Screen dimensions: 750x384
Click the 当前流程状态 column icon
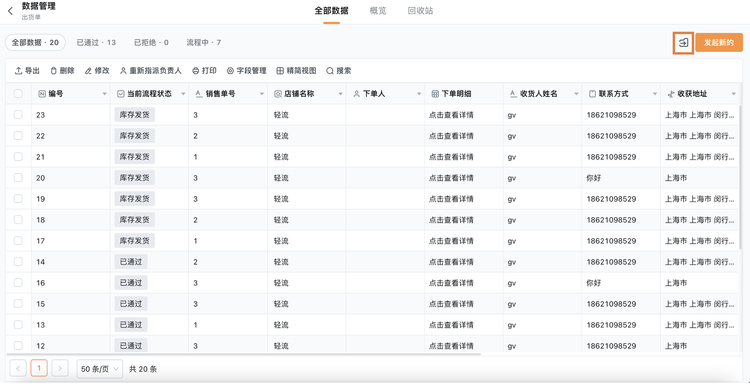coord(121,94)
